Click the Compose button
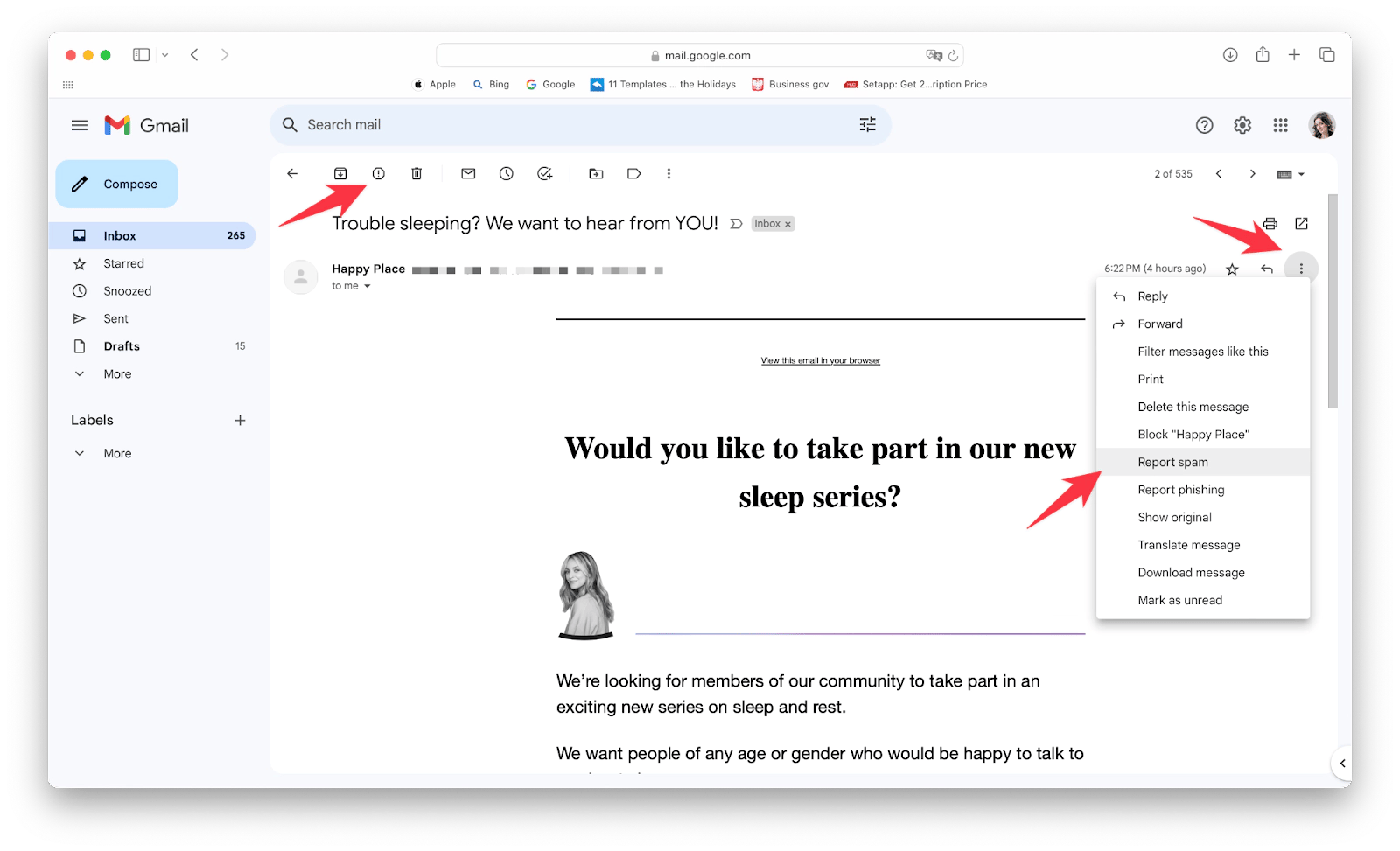This screenshot has width=1400, height=851. click(x=117, y=185)
